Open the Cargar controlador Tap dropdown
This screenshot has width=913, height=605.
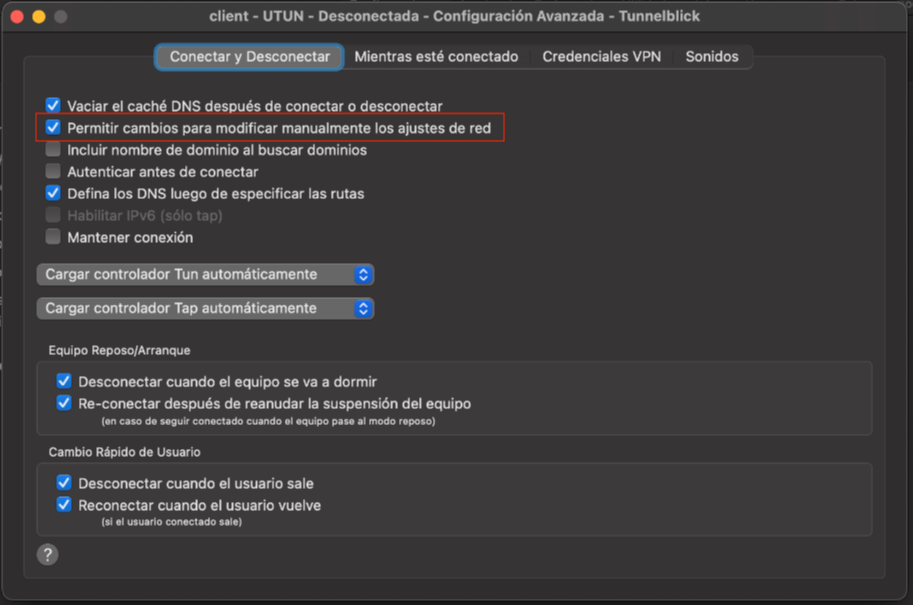[205, 308]
